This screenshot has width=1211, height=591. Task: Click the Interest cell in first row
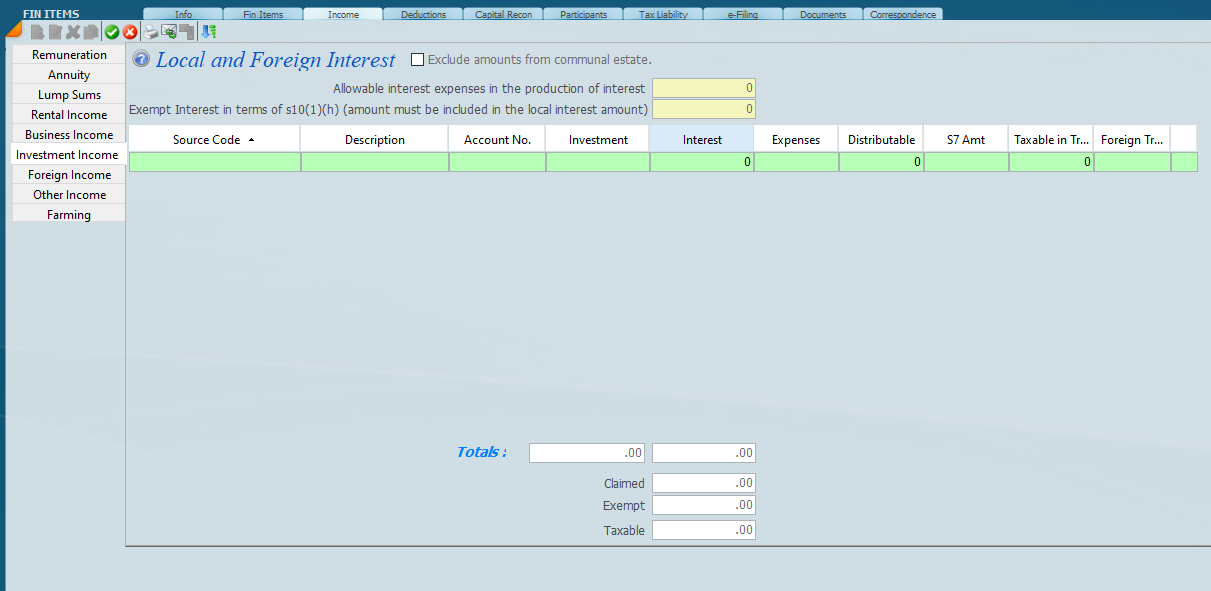[701, 162]
